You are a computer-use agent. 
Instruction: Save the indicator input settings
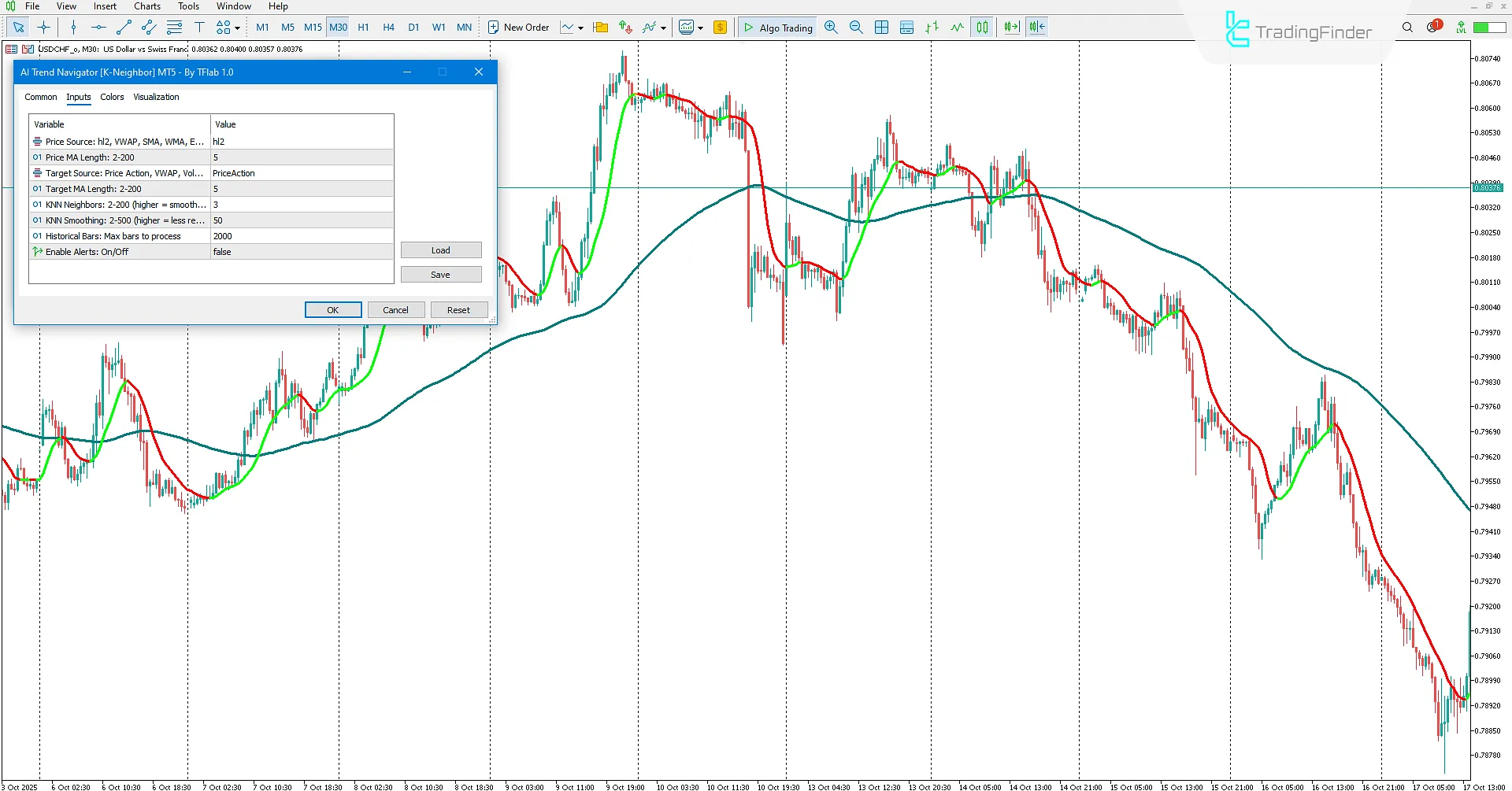coord(441,274)
